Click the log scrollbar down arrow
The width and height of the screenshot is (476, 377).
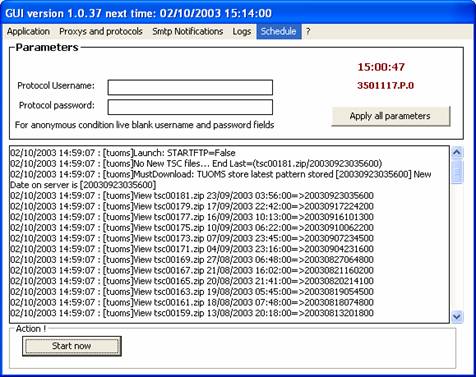(x=457, y=316)
